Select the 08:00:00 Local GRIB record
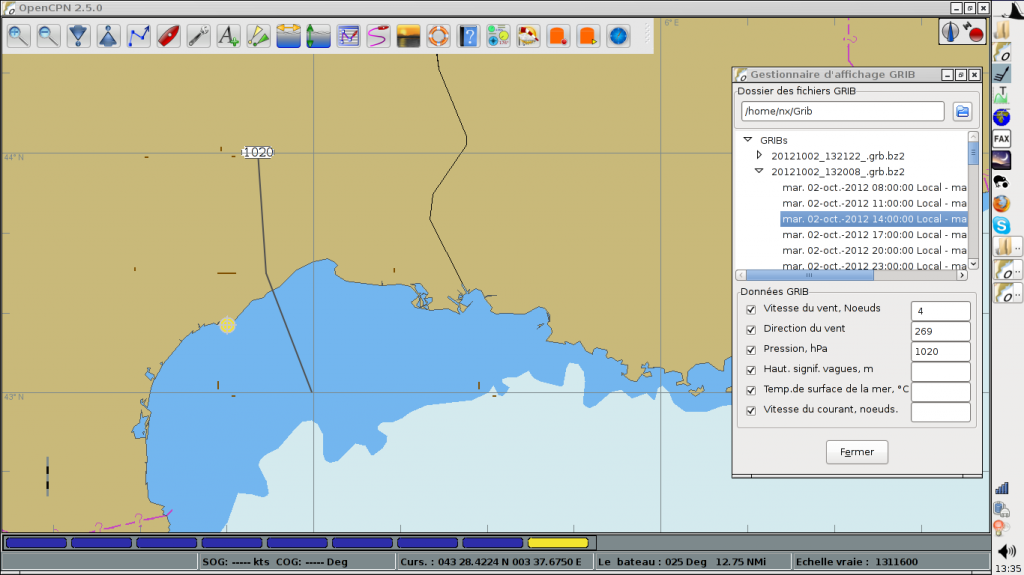 pos(874,187)
